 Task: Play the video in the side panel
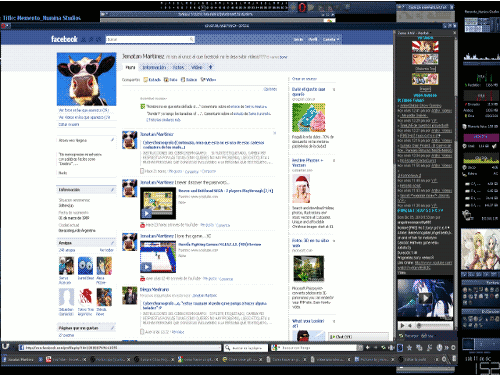(425, 298)
